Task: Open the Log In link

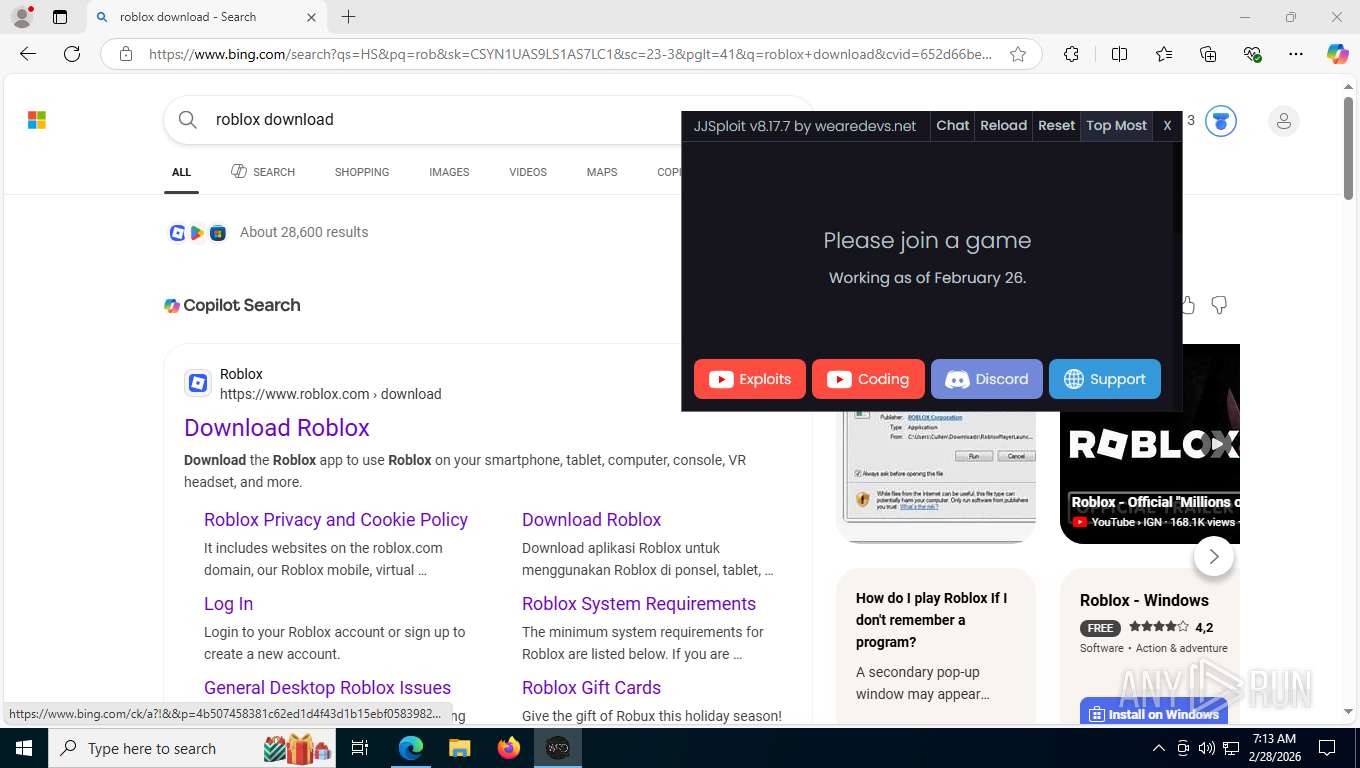Action: click(x=228, y=604)
